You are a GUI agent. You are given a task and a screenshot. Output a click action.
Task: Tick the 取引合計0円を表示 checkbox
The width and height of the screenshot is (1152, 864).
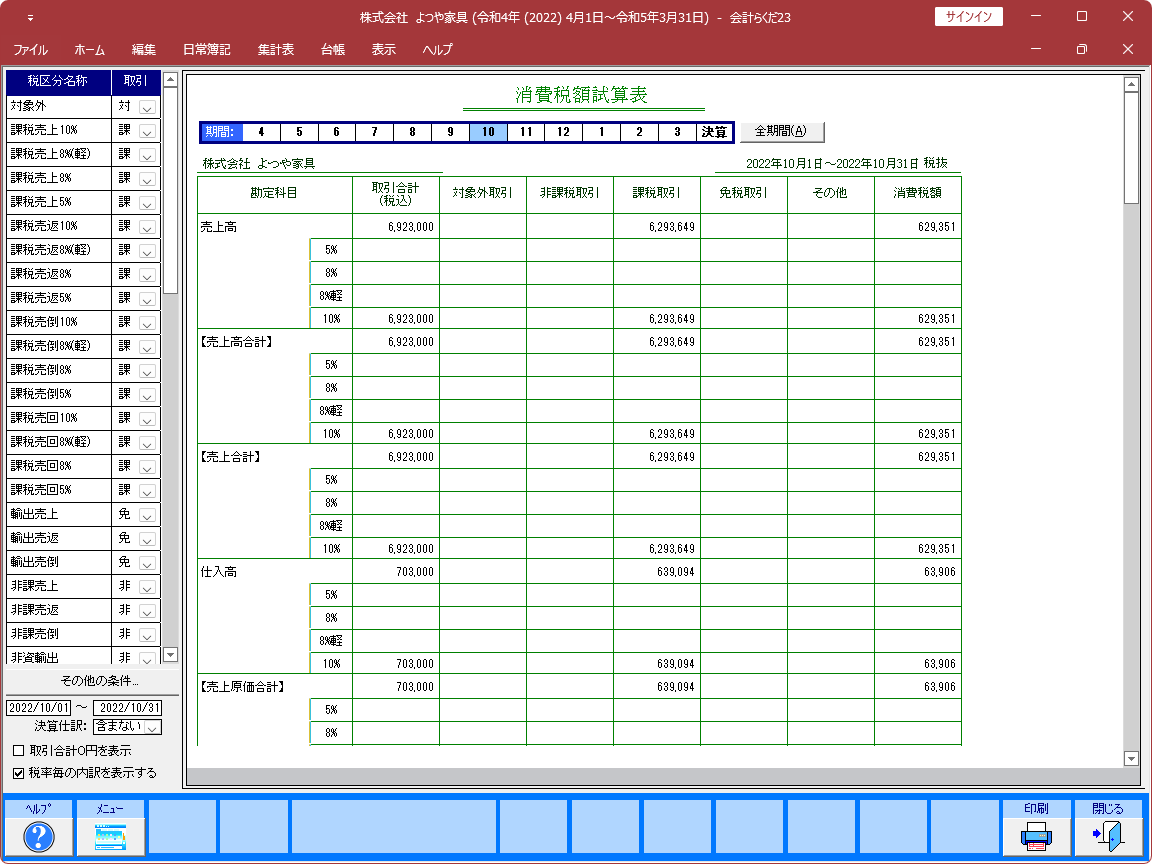point(19,751)
